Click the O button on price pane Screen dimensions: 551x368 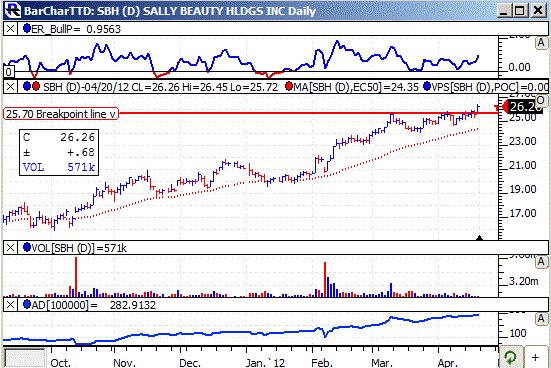pyautogui.click(x=541, y=101)
